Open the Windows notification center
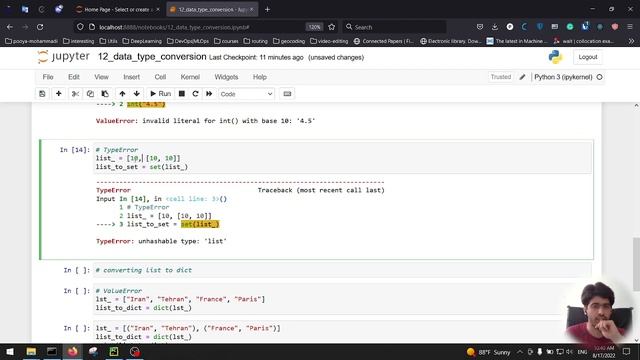The height and width of the screenshot is (360, 640). click(627, 352)
